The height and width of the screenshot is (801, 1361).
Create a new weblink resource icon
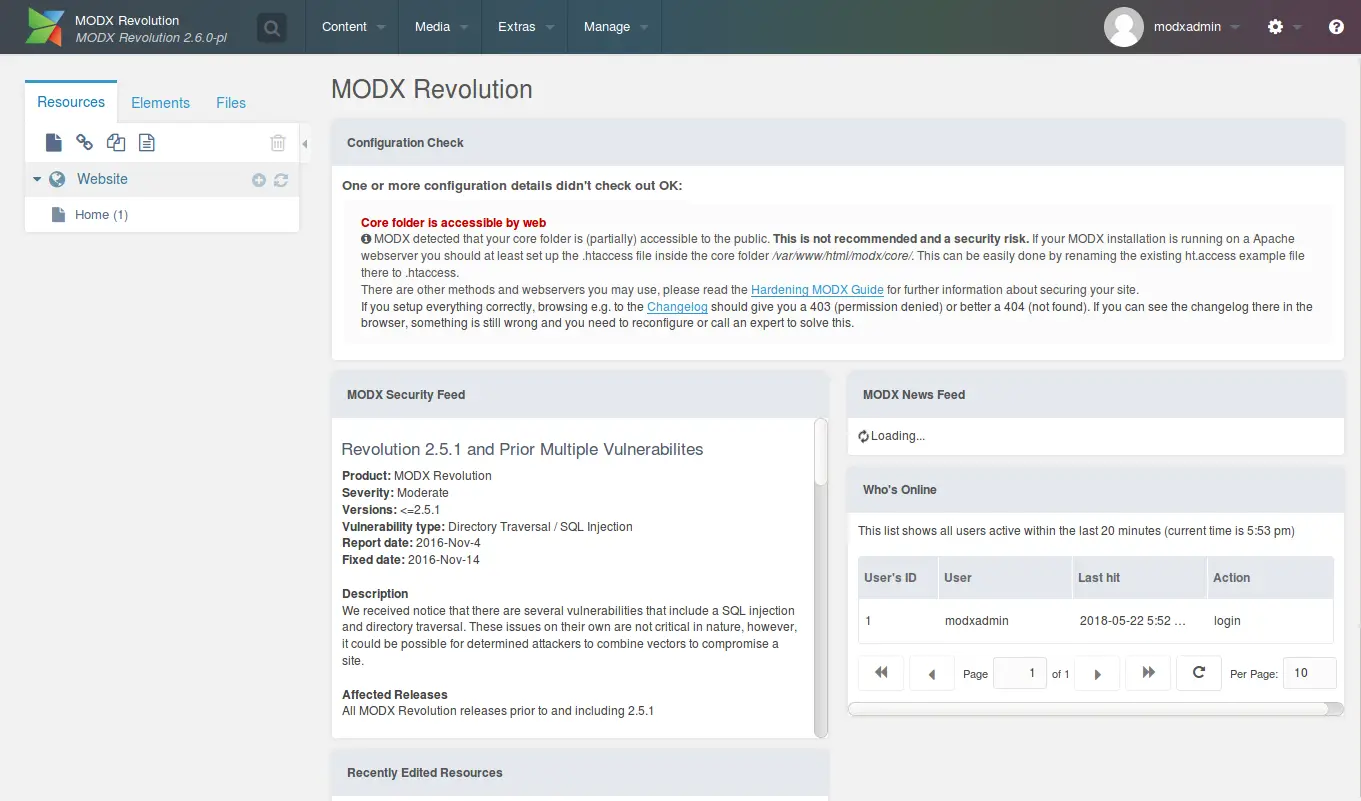pyautogui.click(x=85, y=143)
